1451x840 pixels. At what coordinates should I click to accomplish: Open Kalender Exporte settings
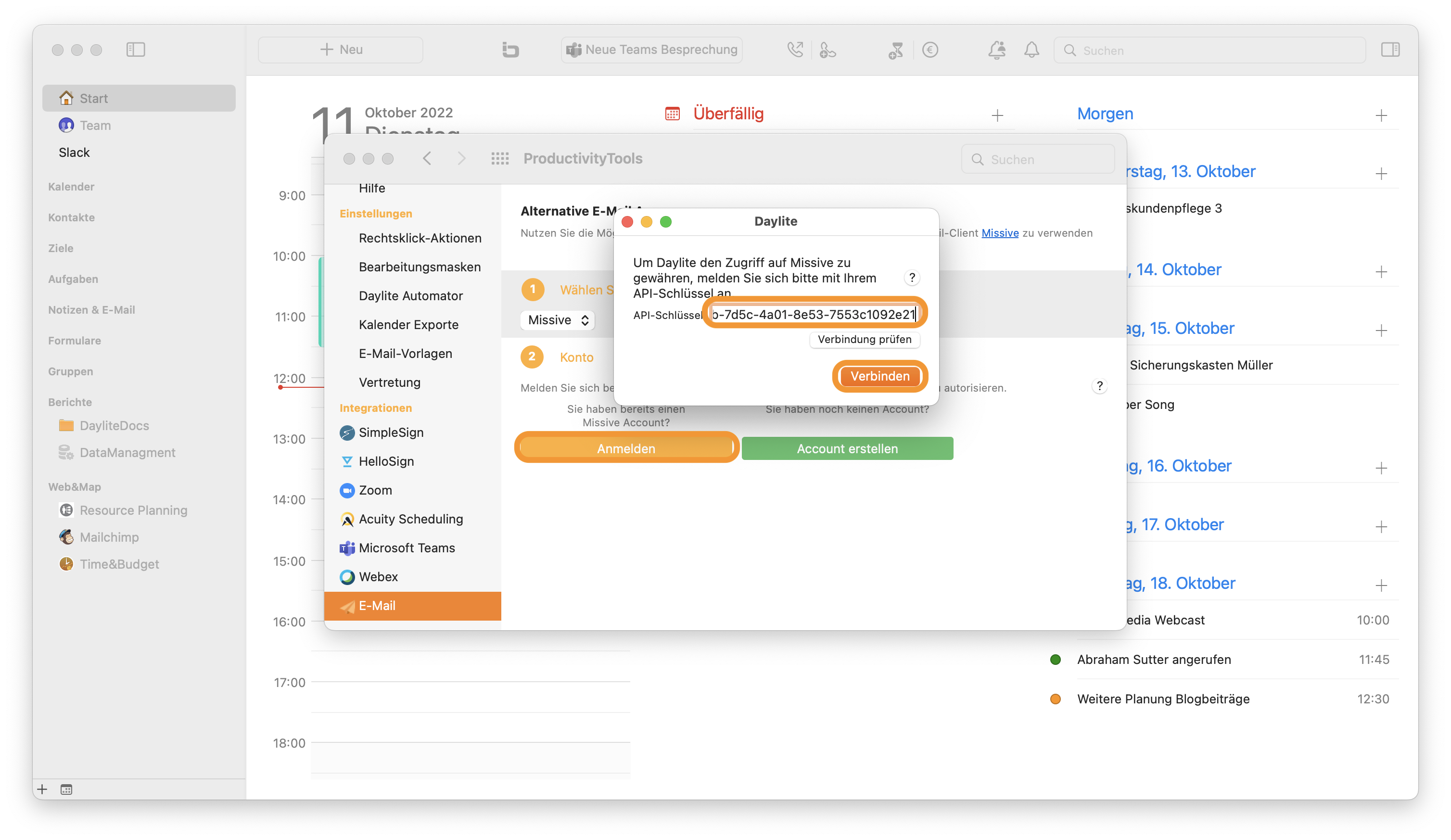[408, 324]
